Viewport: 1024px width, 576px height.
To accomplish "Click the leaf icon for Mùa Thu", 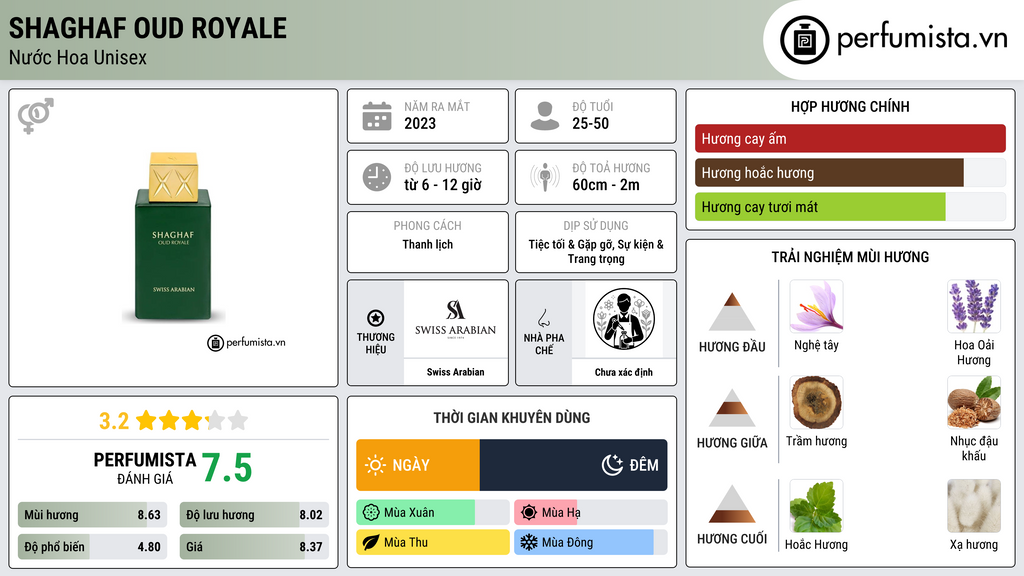I will (371, 542).
